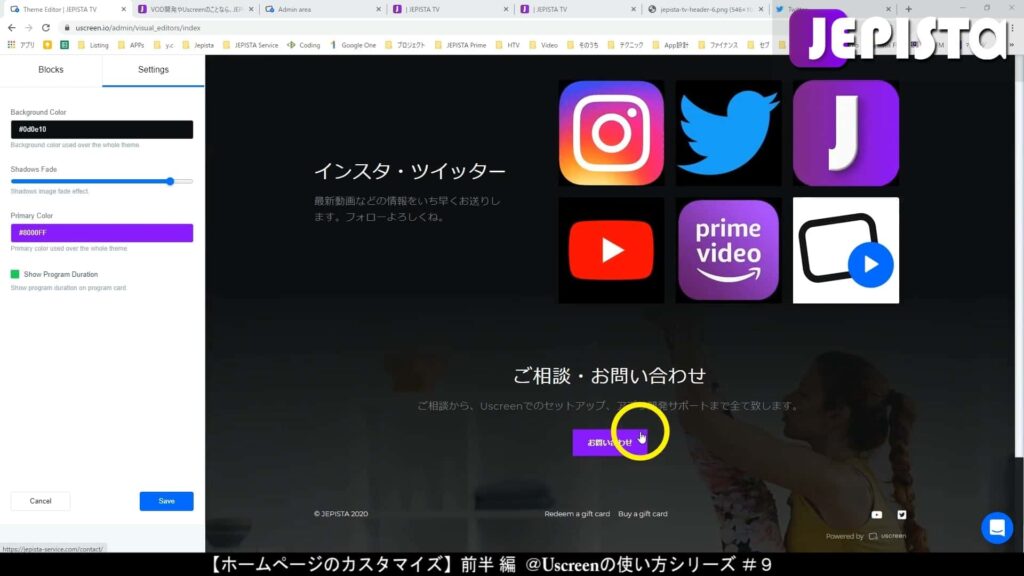Open the chat support bubble
The height and width of the screenshot is (576, 1024).
point(997,528)
